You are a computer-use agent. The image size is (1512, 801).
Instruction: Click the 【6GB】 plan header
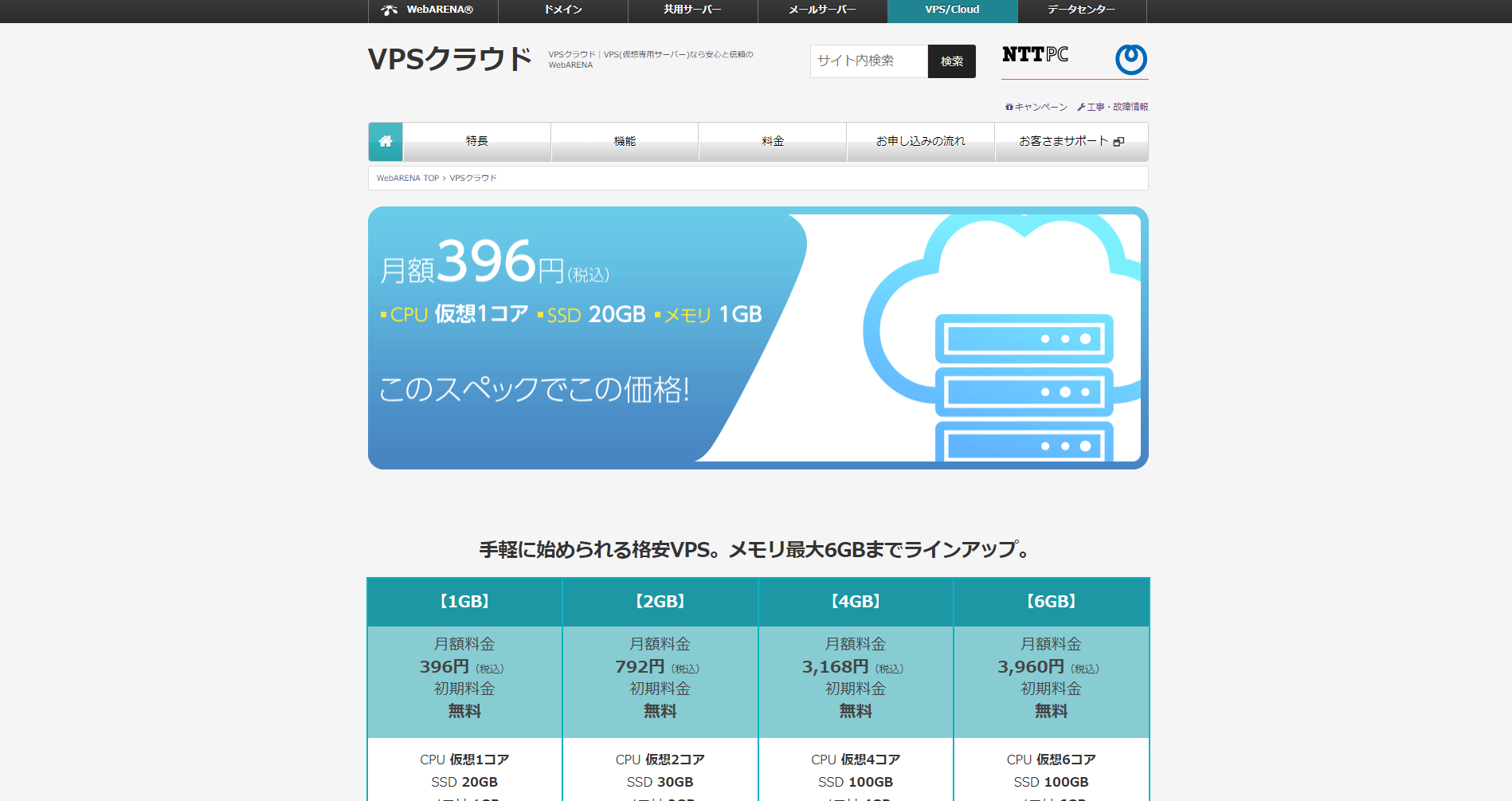coord(1052,602)
